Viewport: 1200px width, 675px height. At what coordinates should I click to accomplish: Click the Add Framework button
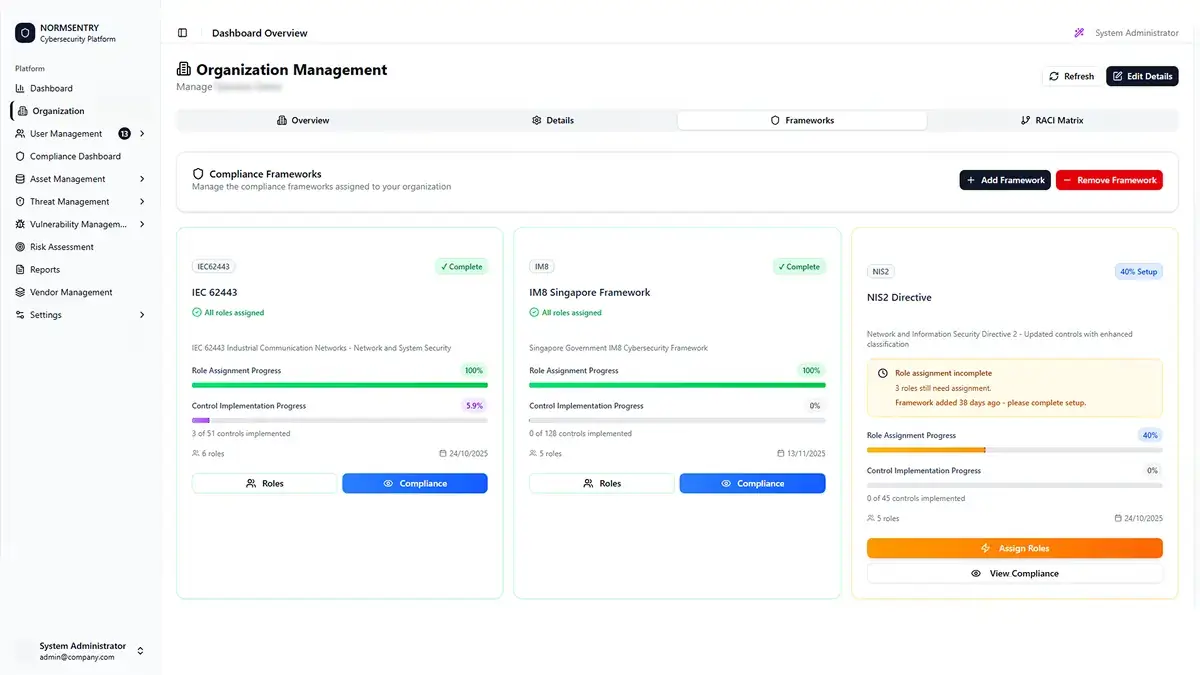click(x=1005, y=180)
